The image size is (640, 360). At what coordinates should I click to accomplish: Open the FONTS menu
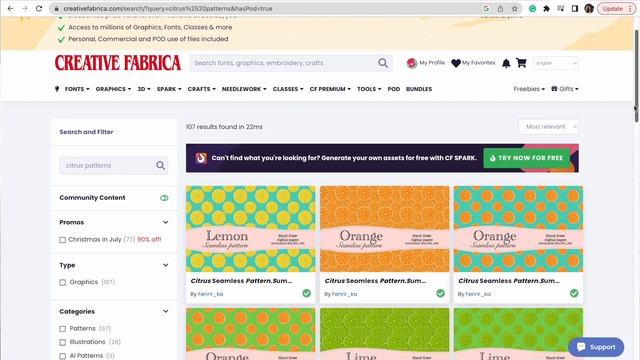tap(77, 89)
